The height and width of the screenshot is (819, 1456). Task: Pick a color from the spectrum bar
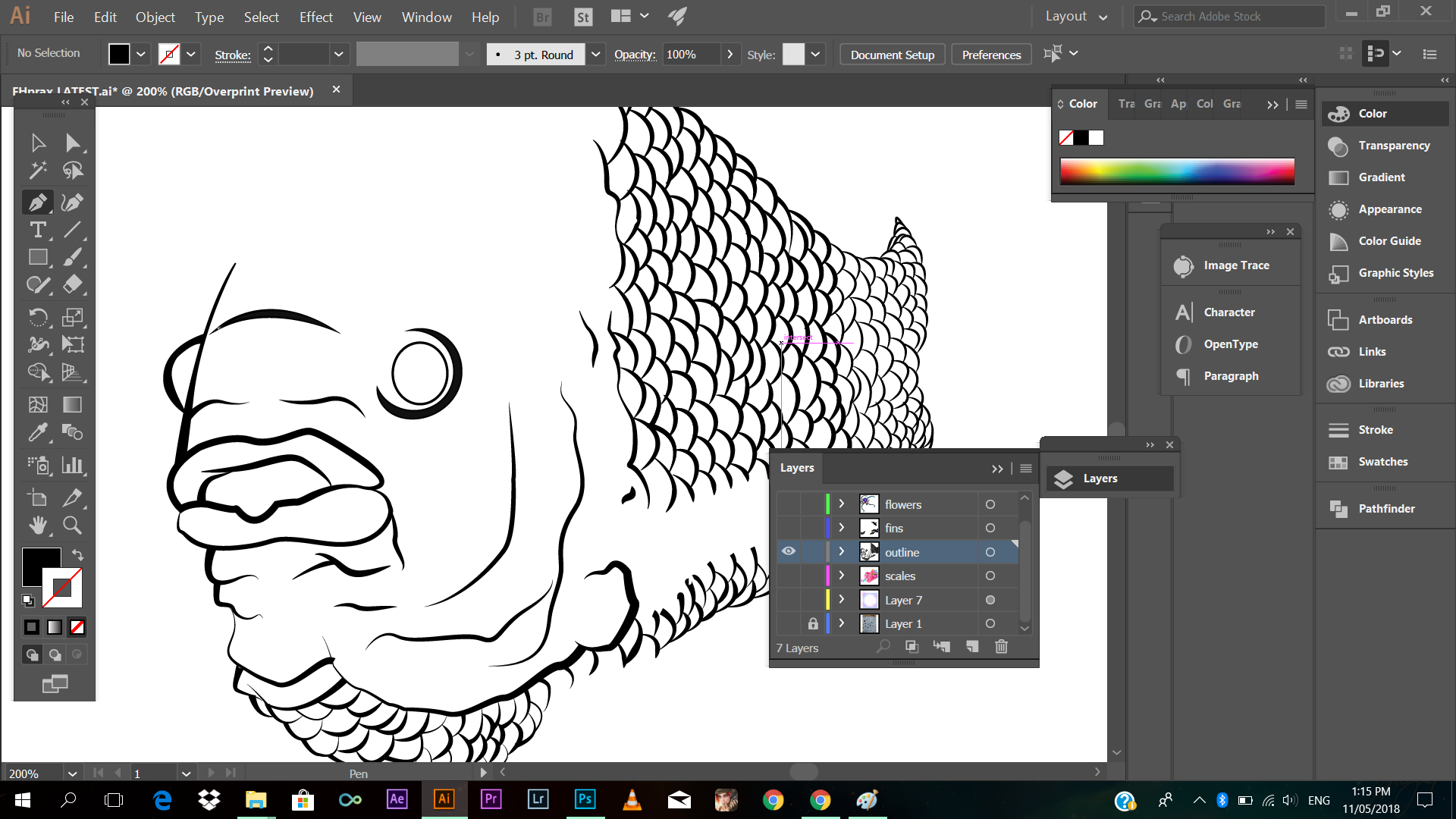(1177, 171)
